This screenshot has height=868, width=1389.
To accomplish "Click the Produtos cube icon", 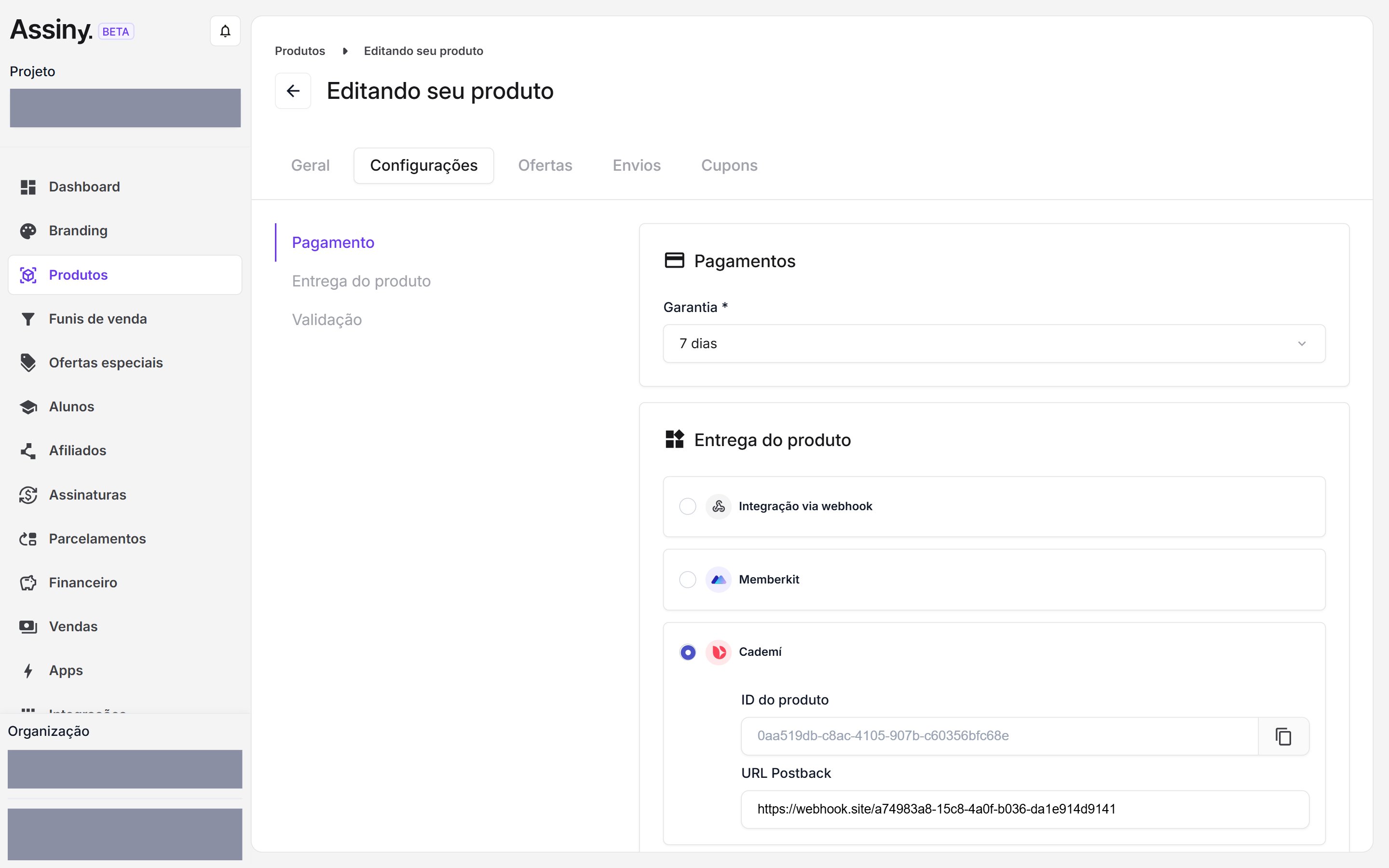I will [x=28, y=275].
